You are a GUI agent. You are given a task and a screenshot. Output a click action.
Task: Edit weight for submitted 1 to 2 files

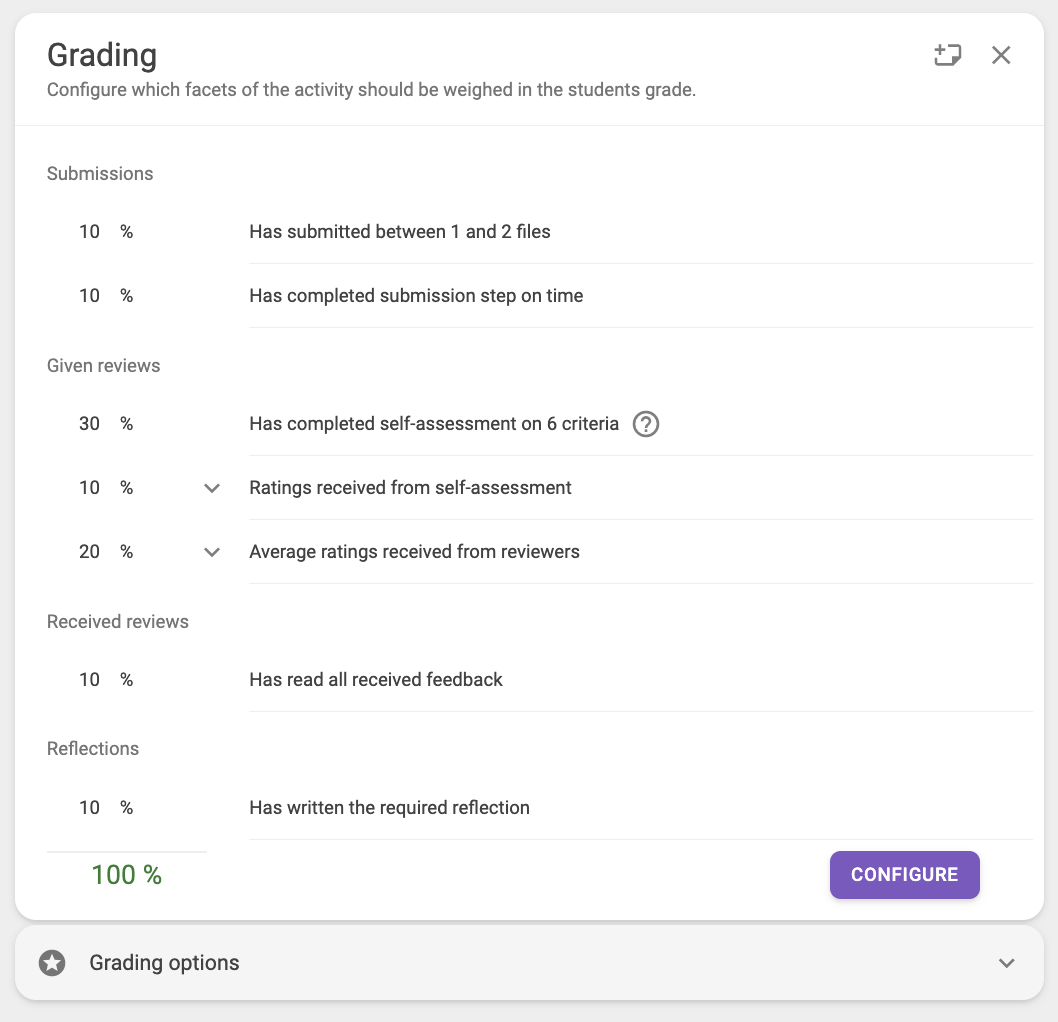point(90,232)
